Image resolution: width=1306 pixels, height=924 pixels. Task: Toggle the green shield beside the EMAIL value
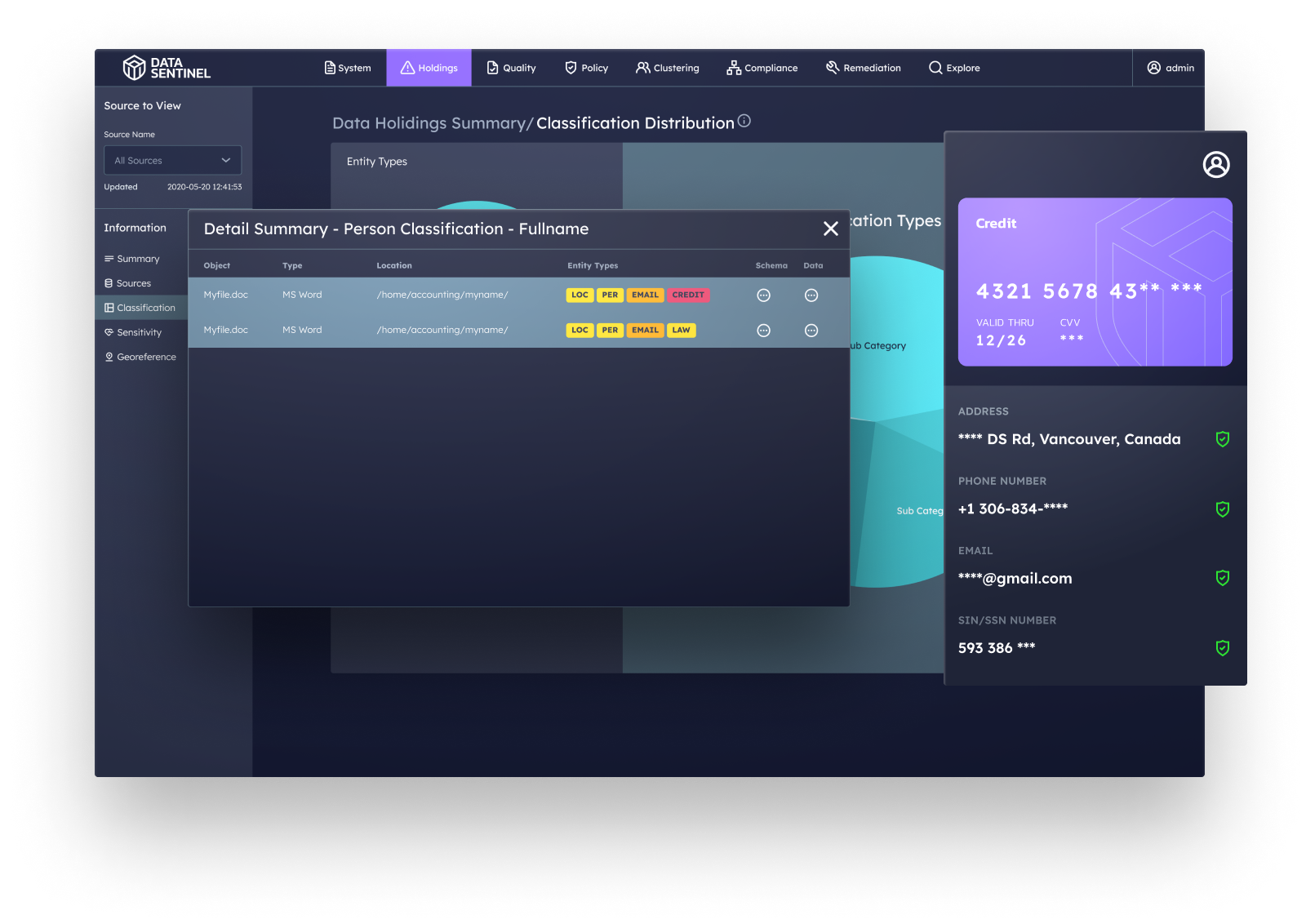pos(1223,578)
